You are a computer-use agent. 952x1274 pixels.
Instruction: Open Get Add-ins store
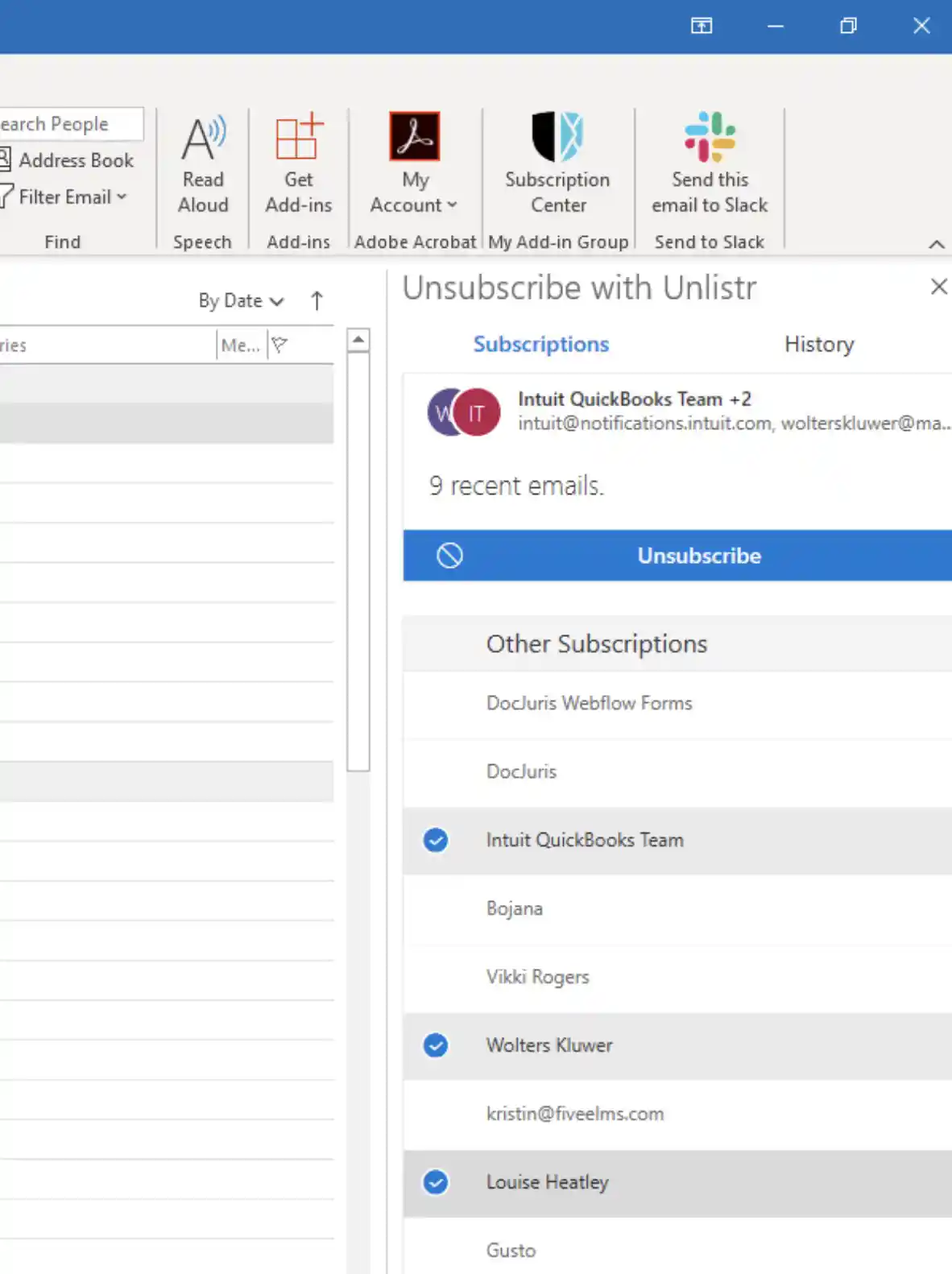(x=298, y=164)
